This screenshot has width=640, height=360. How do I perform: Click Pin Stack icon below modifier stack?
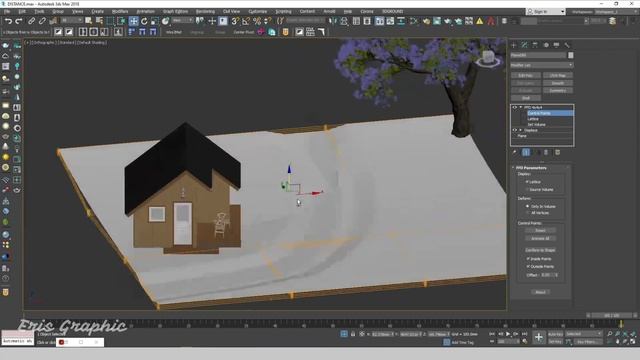point(515,152)
